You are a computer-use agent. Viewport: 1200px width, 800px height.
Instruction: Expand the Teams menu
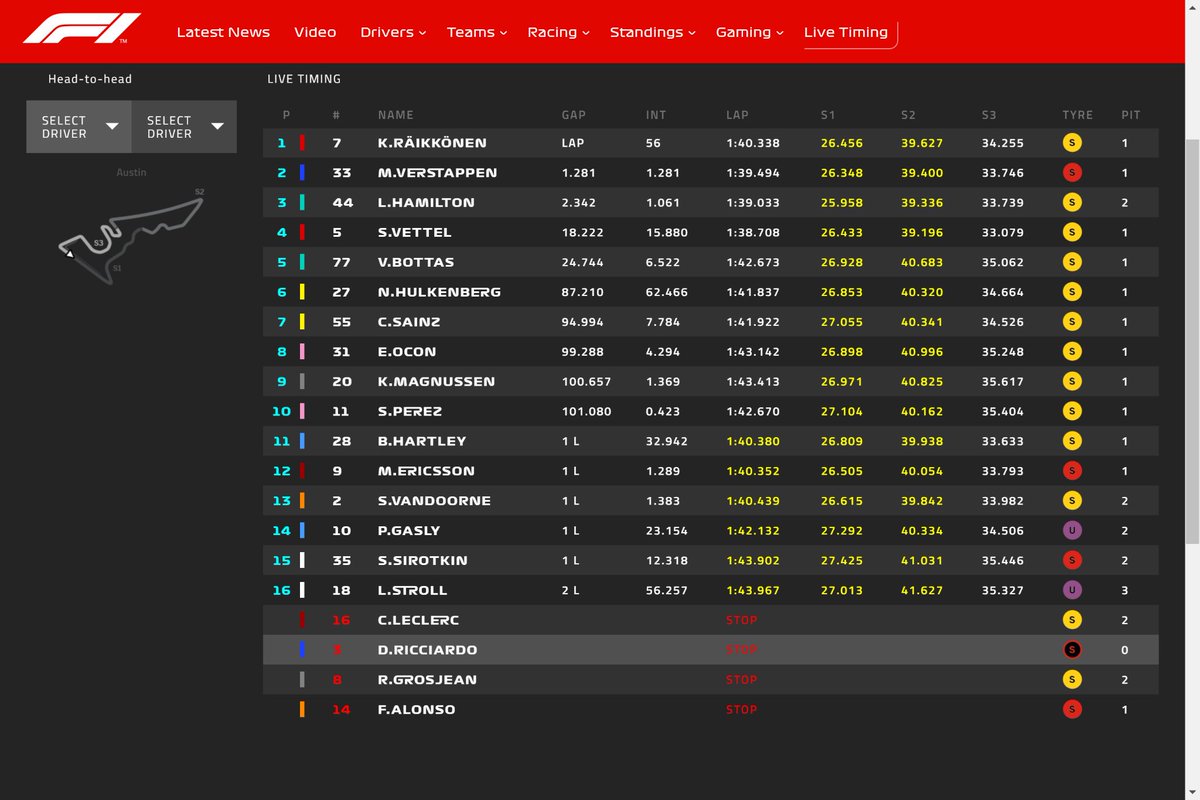476,32
